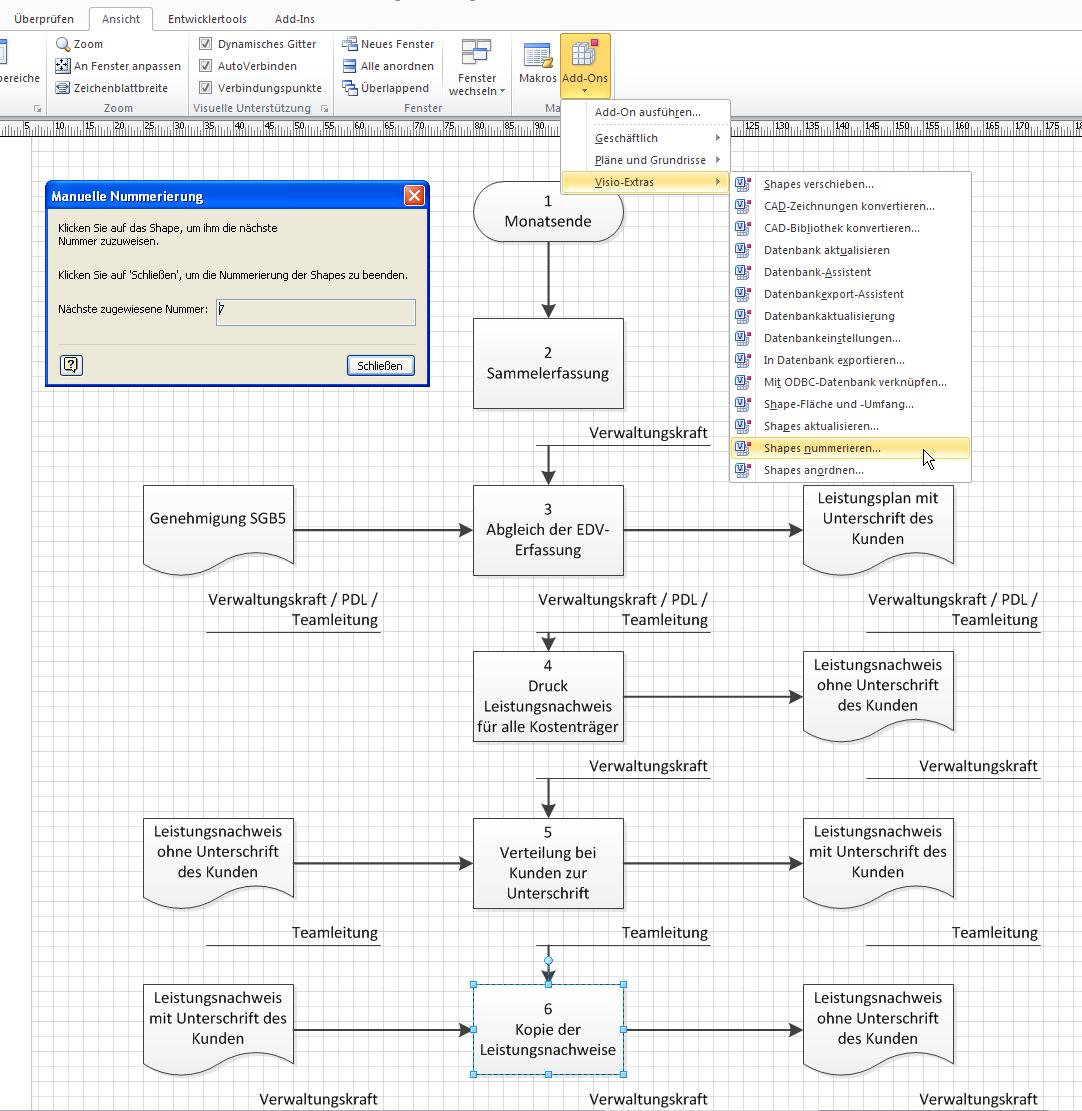Image resolution: width=1082 pixels, height=1111 pixels.
Task: Toggle Dynamisches Gitter checkbox
Action: coord(205,44)
